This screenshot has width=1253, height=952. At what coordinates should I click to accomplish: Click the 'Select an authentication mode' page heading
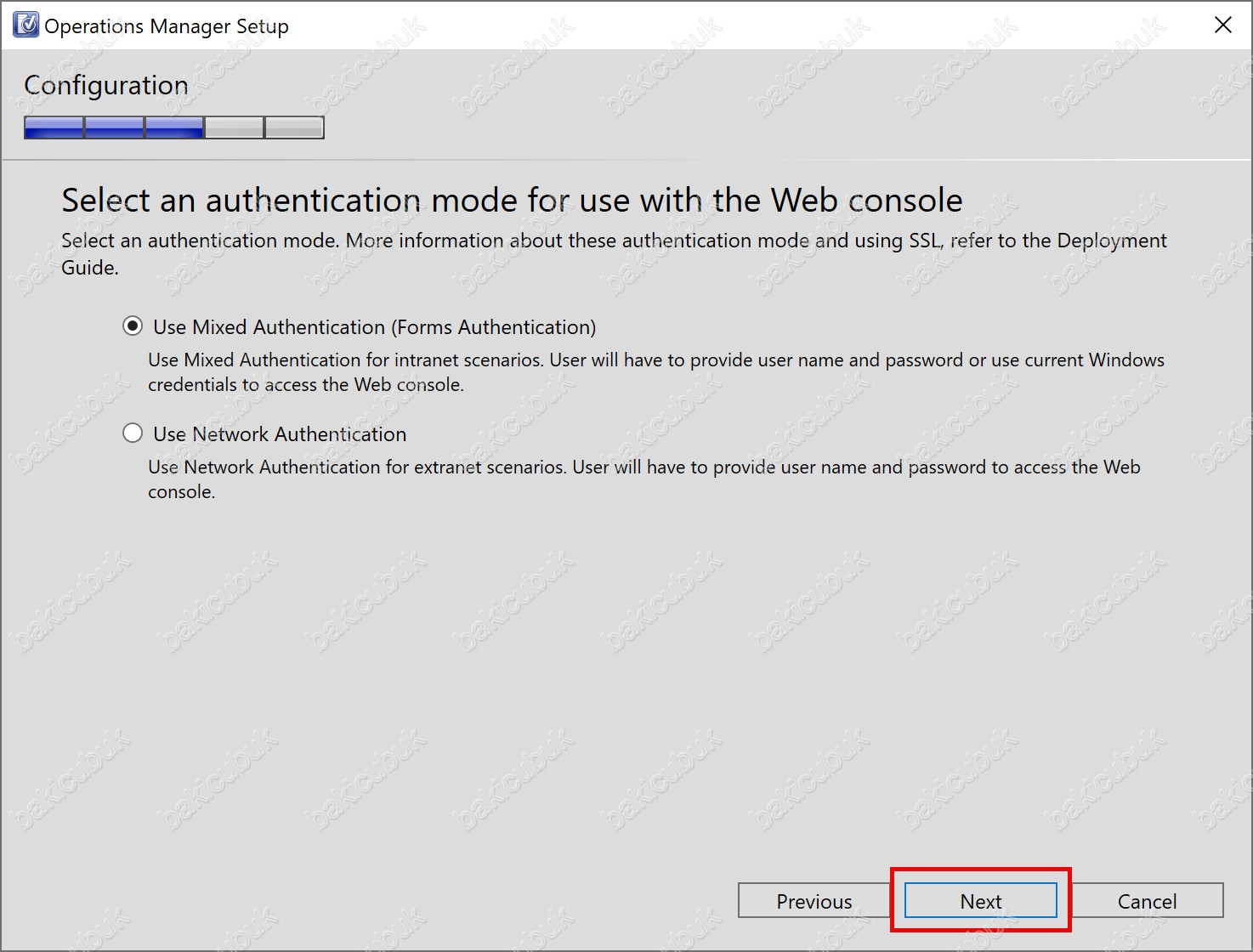512,201
